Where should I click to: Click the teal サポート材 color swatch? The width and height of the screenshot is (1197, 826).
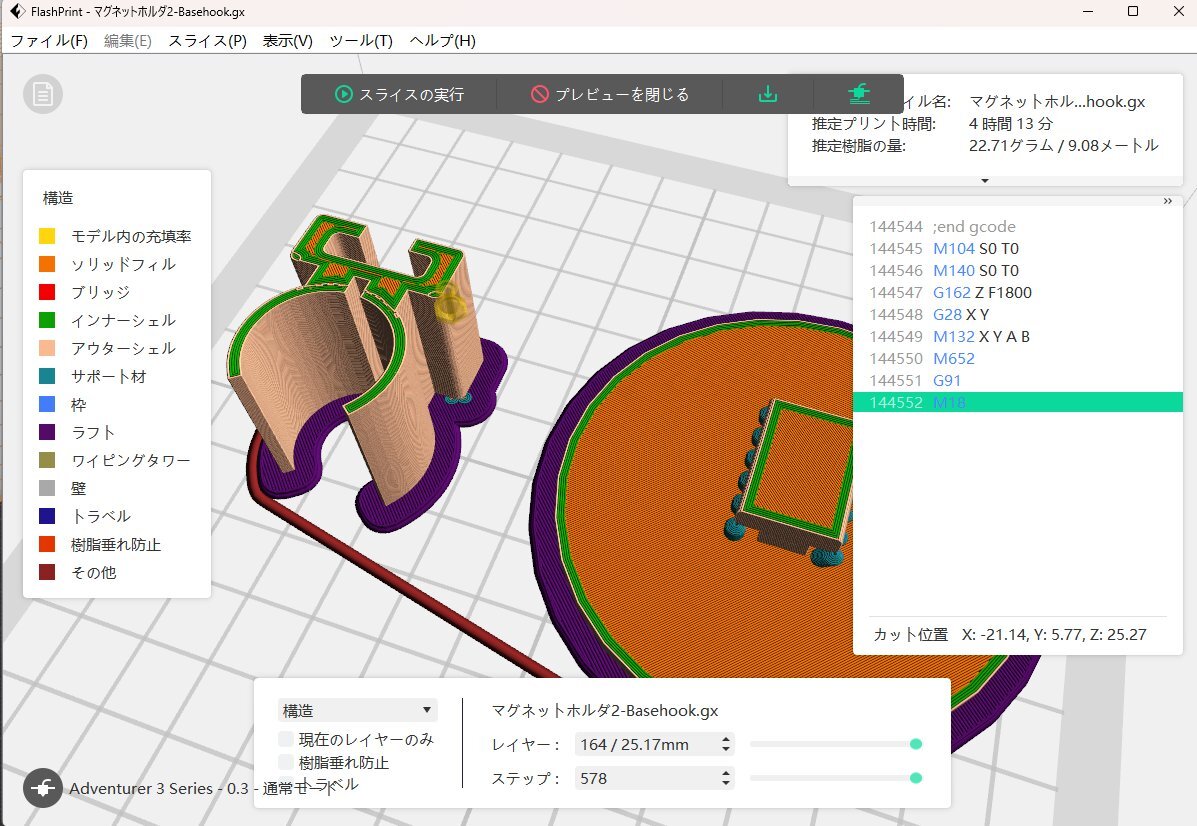coord(47,376)
